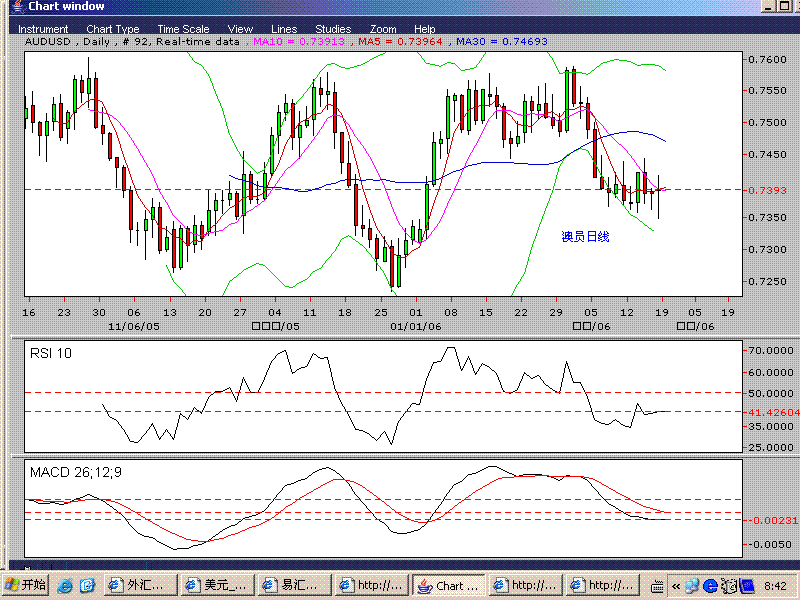Click the AUDUSD , Daily instrument label
Image resolution: width=800 pixels, height=600 pixels.
point(67,41)
